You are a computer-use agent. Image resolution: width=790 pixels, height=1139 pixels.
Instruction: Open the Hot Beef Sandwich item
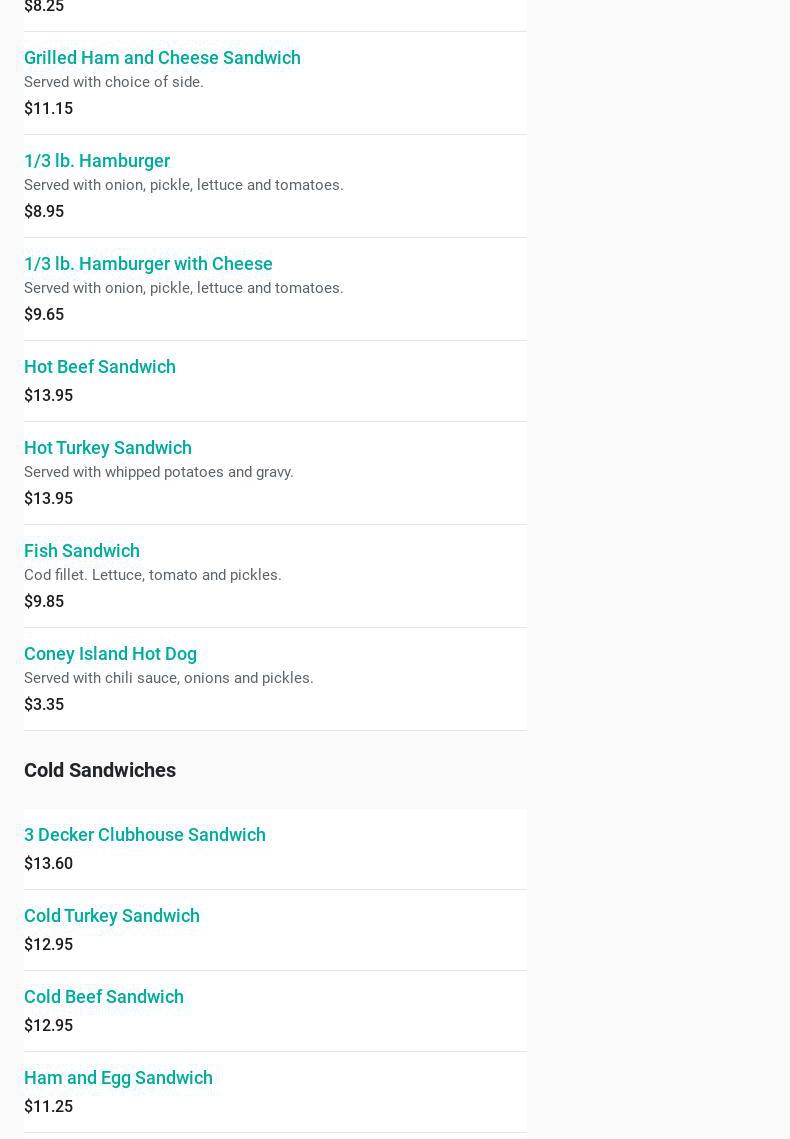click(x=100, y=367)
